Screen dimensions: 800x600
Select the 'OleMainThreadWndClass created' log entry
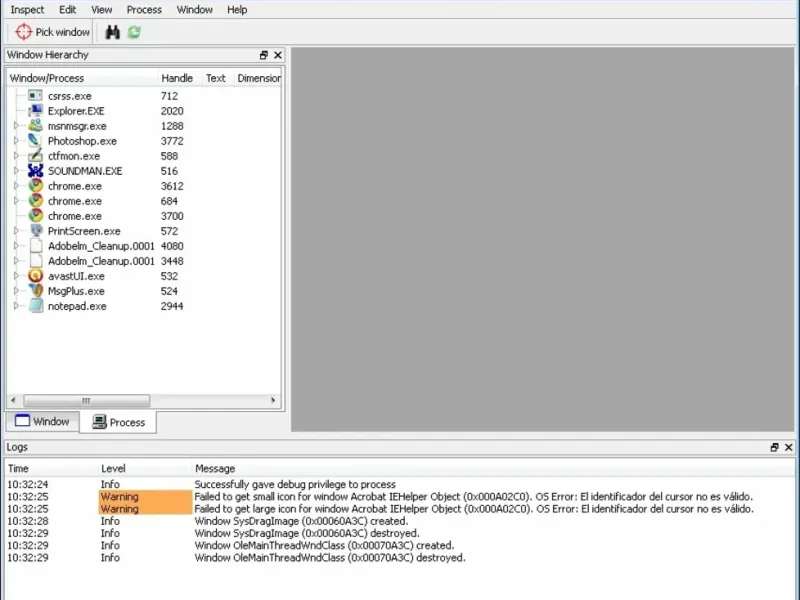point(400,545)
